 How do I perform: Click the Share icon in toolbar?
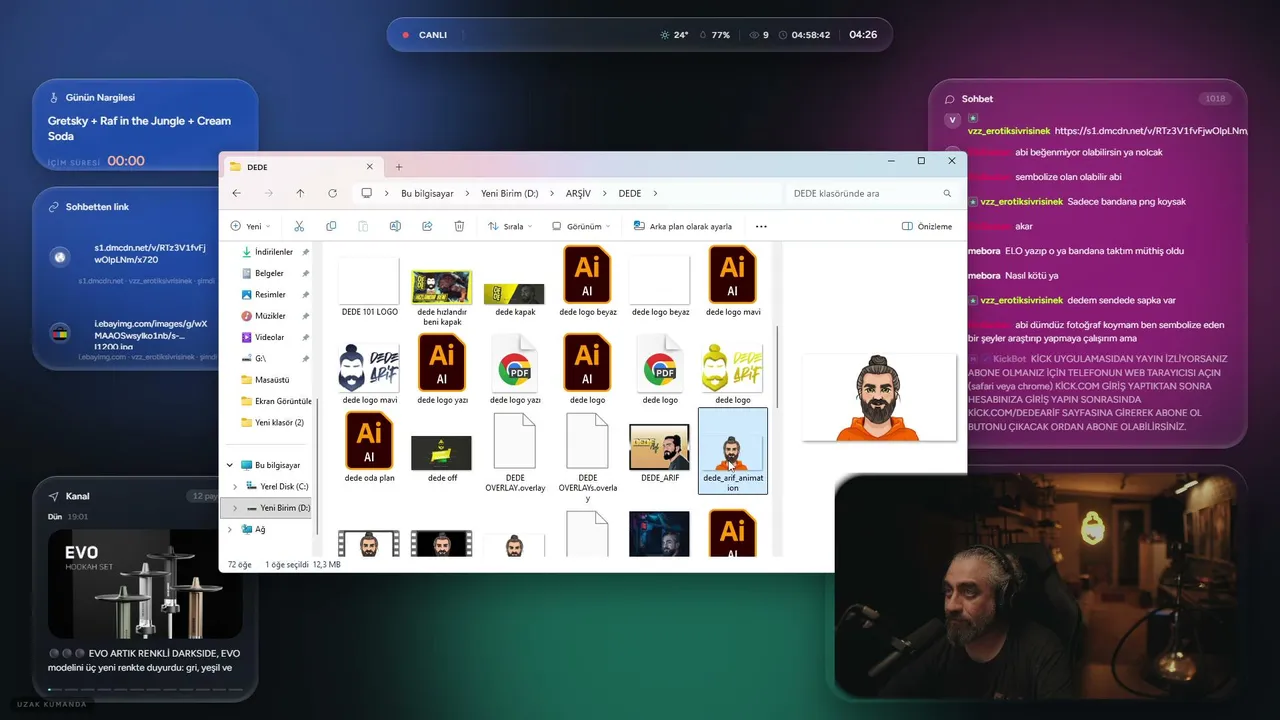click(x=427, y=226)
